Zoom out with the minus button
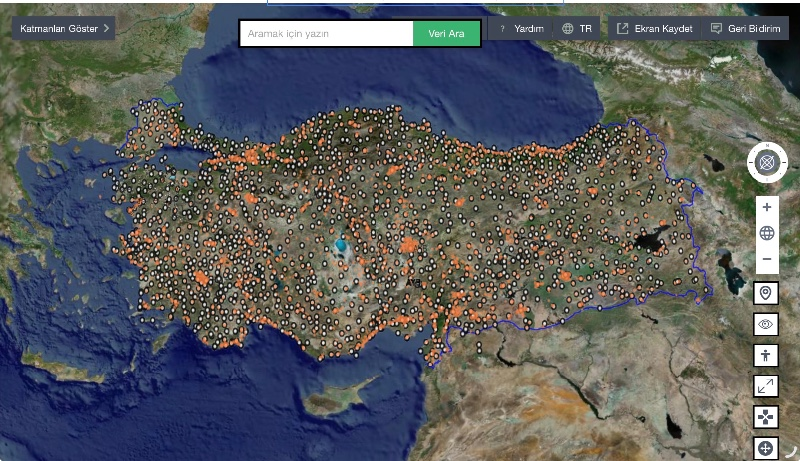Viewport: 800px width, 461px height. point(767,259)
